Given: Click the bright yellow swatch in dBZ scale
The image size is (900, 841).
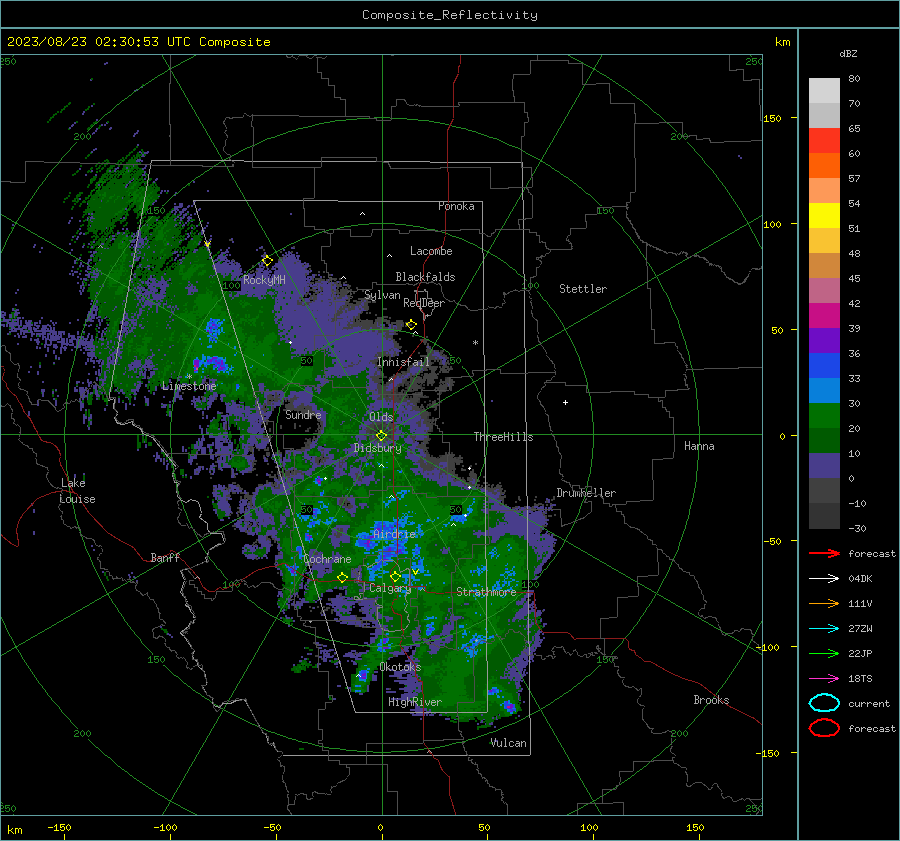Looking at the screenshot, I should point(824,216).
